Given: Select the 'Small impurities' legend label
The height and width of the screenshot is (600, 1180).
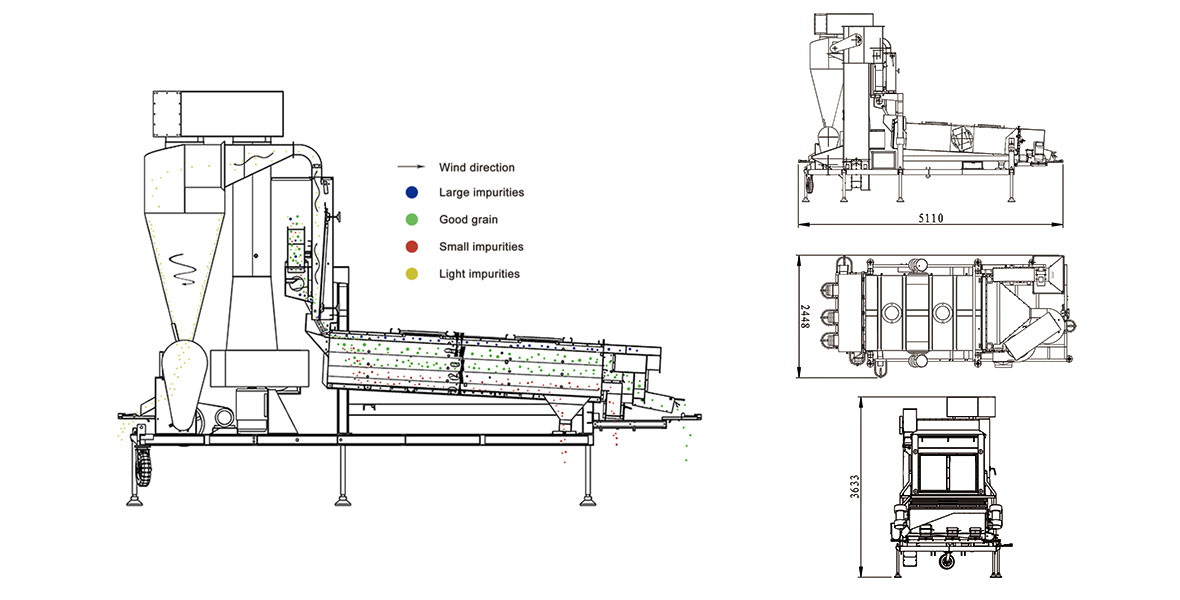Looking at the screenshot, I should click(x=482, y=247).
